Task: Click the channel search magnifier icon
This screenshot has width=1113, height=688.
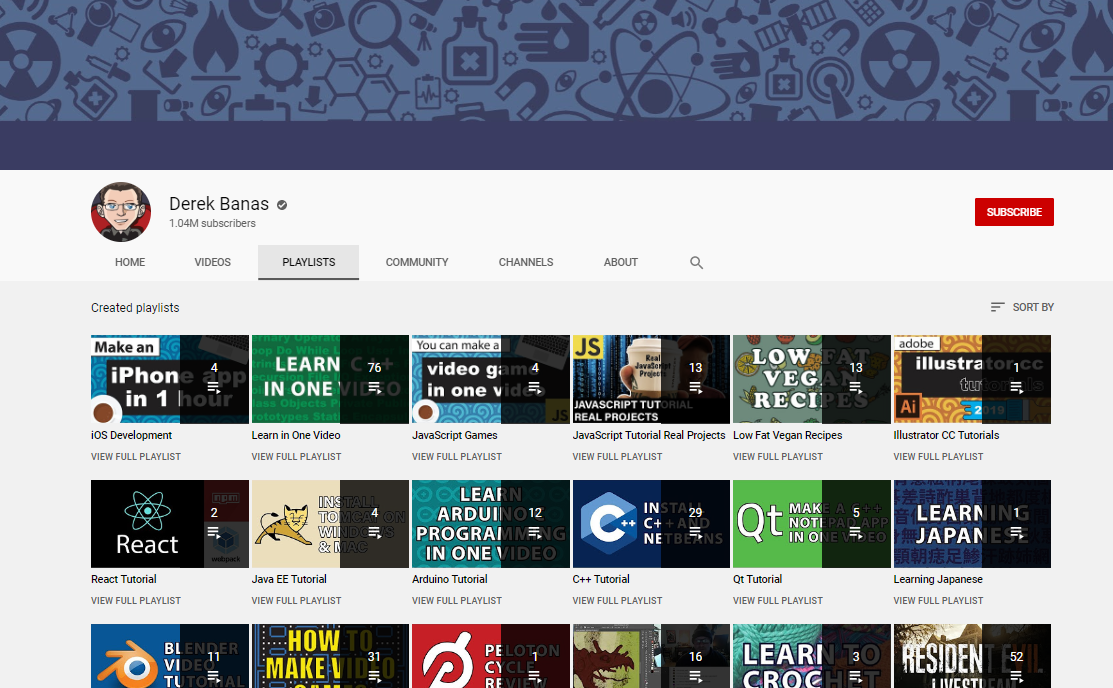Action: point(696,263)
